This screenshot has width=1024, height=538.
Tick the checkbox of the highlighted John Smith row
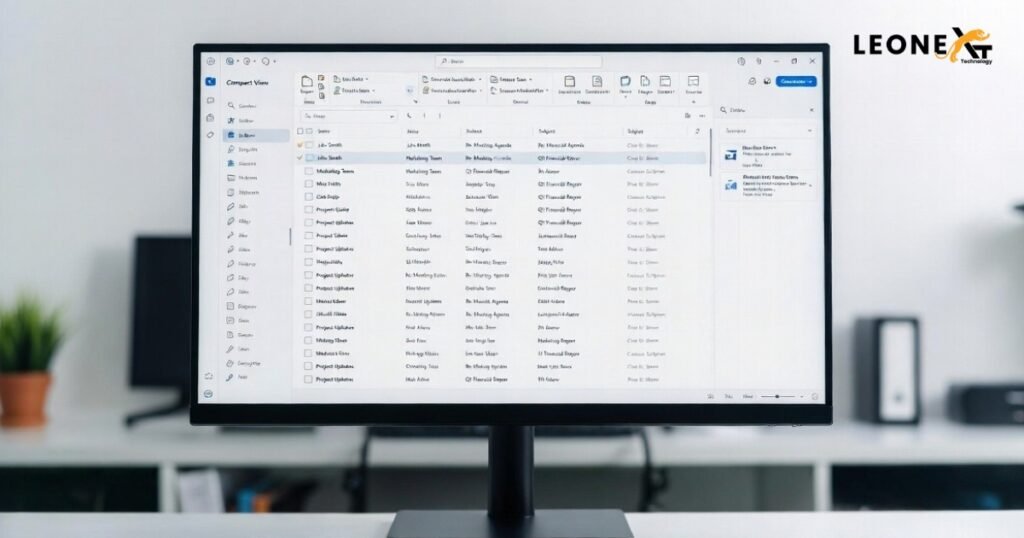pyautogui.click(x=309, y=158)
